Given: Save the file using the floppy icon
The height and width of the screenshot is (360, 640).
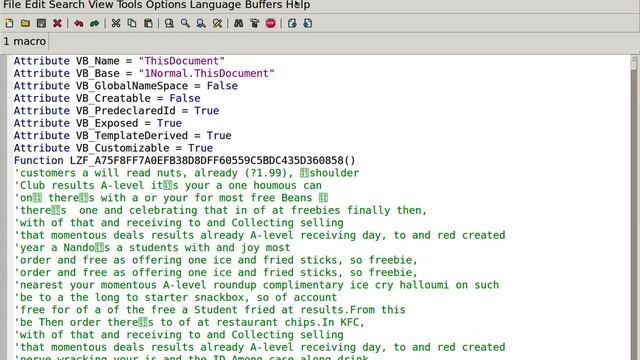Looking at the screenshot, I should 41,23.
